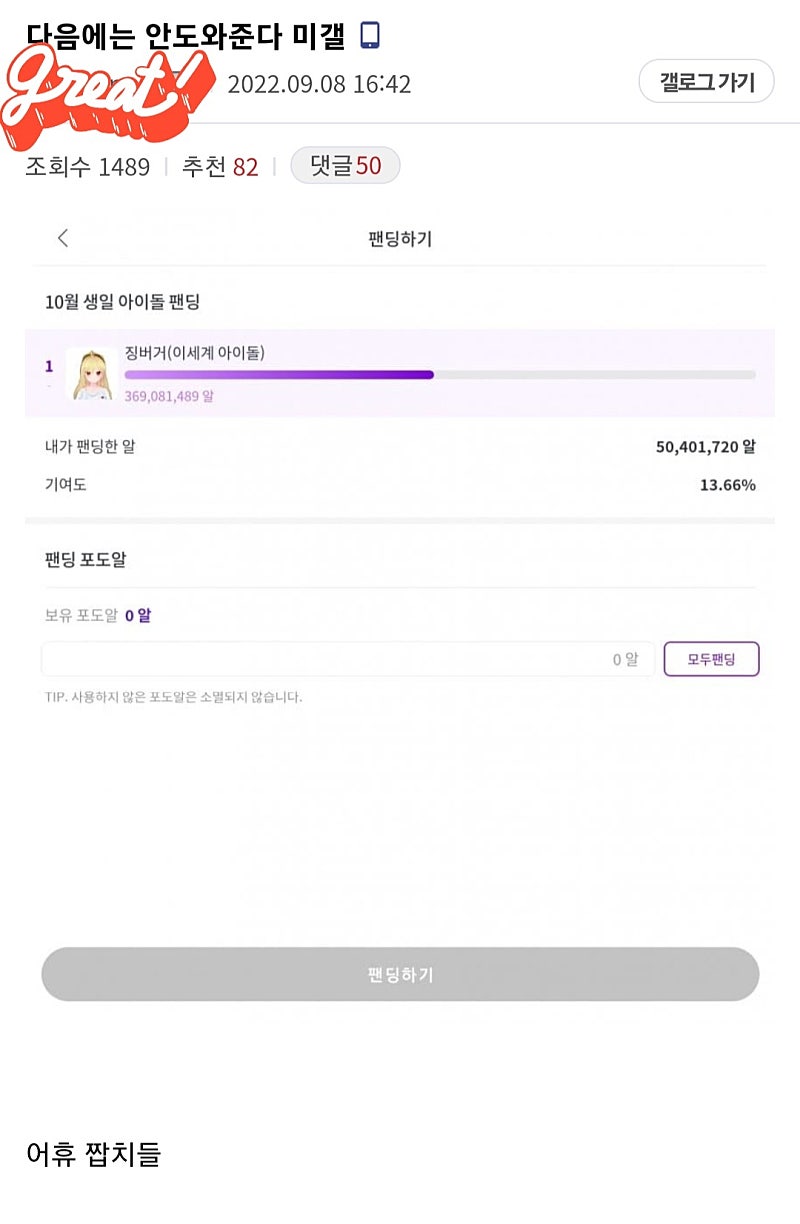Screen dimensions: 800x1224
Task: Click the 조회수 1489 view count
Action: [88, 167]
